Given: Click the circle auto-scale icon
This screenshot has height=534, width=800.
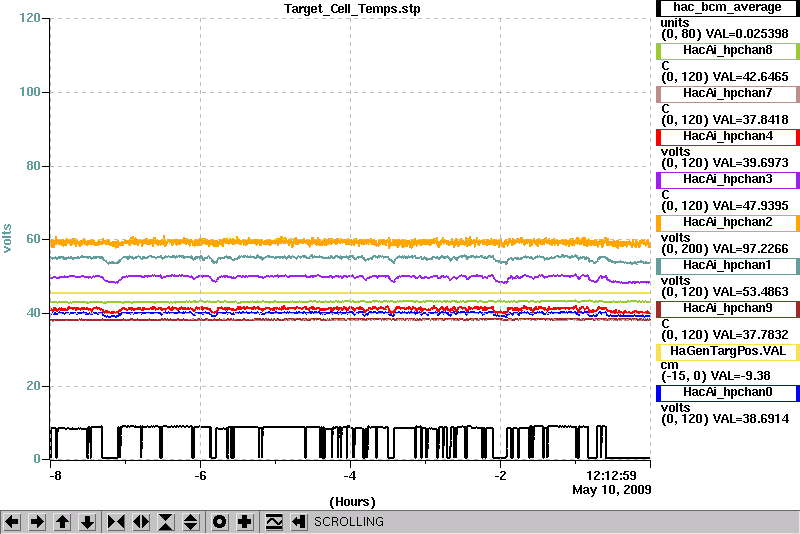Looking at the screenshot, I should pos(220,522).
